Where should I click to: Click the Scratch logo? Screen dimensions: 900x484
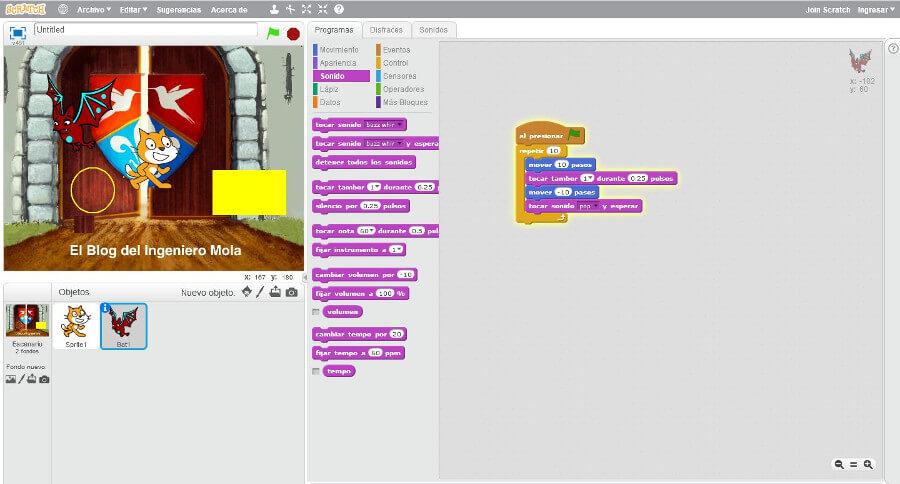pos(25,9)
